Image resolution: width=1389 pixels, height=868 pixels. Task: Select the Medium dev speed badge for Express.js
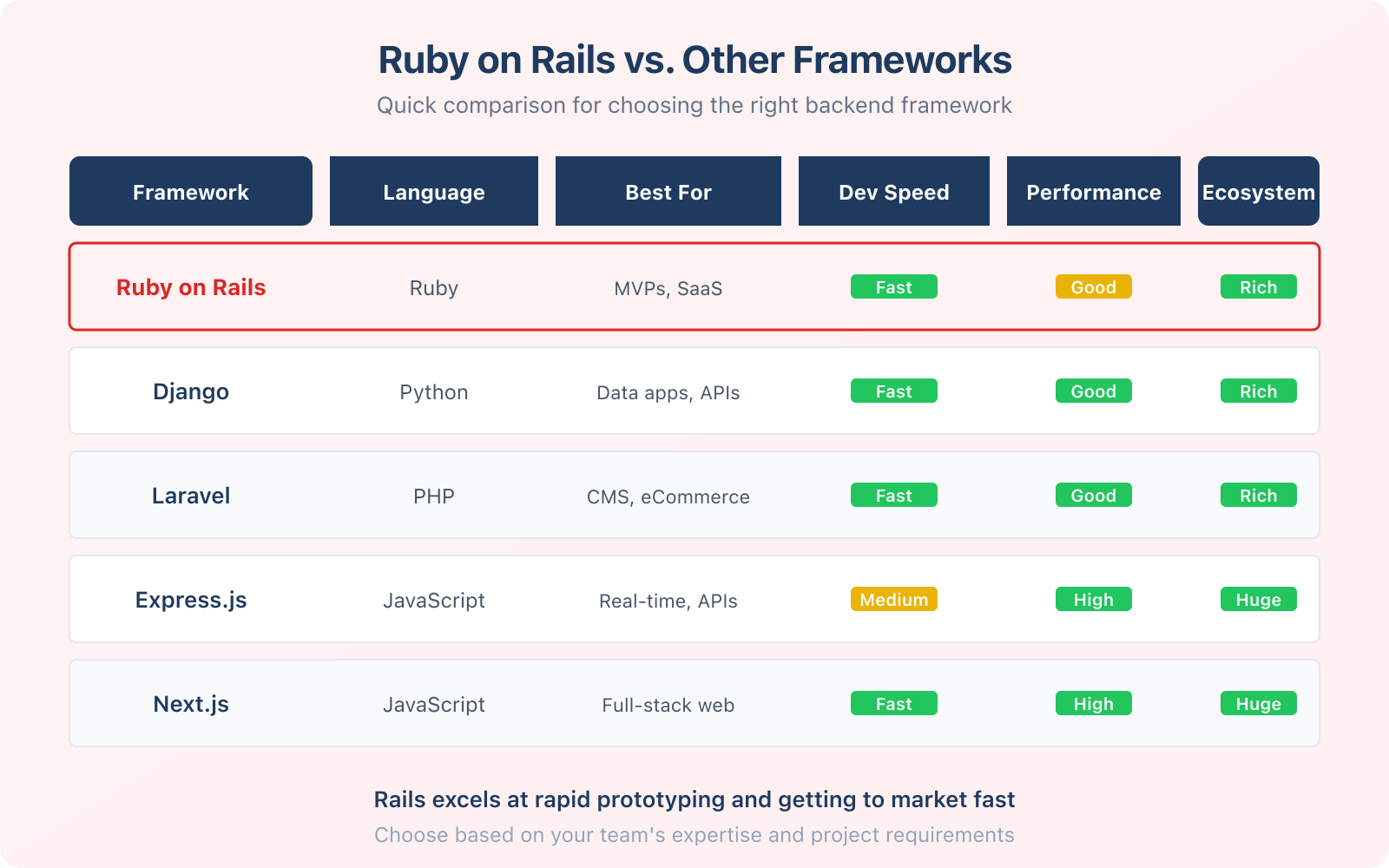point(893,599)
